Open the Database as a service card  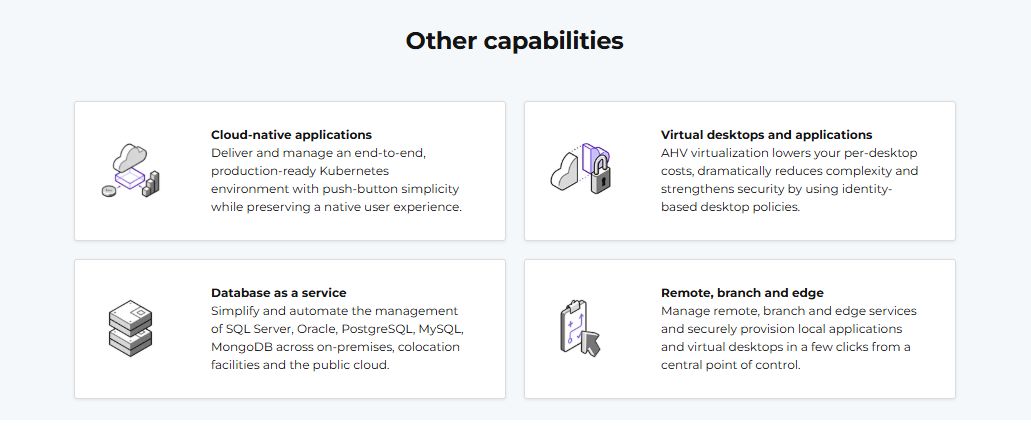pos(289,383)
